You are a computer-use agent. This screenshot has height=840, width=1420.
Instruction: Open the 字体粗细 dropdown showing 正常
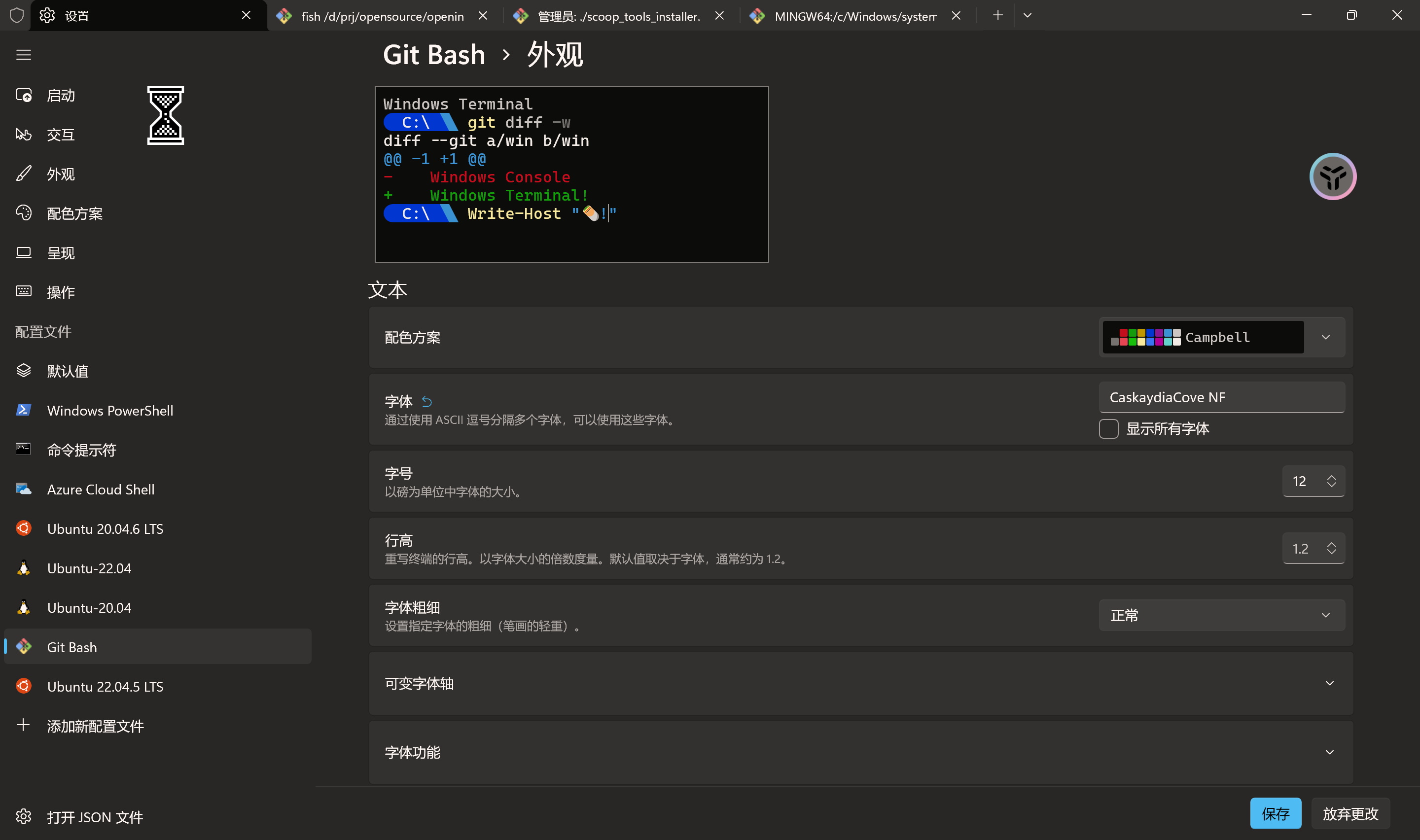1222,615
